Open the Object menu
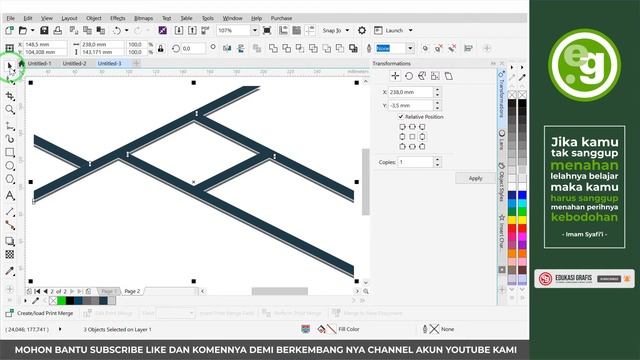 pyautogui.click(x=93, y=18)
